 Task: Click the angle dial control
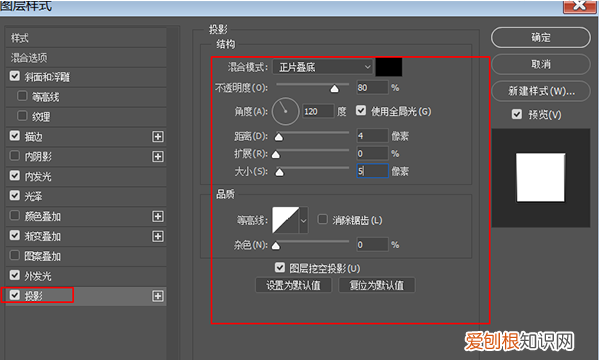coord(285,111)
